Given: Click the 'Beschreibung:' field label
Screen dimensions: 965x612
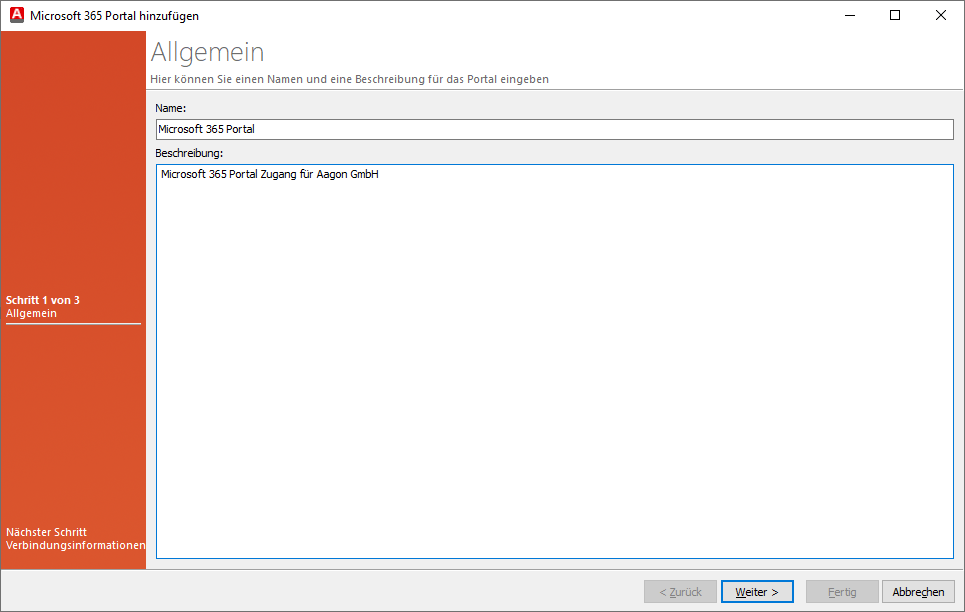Looking at the screenshot, I should [189, 153].
